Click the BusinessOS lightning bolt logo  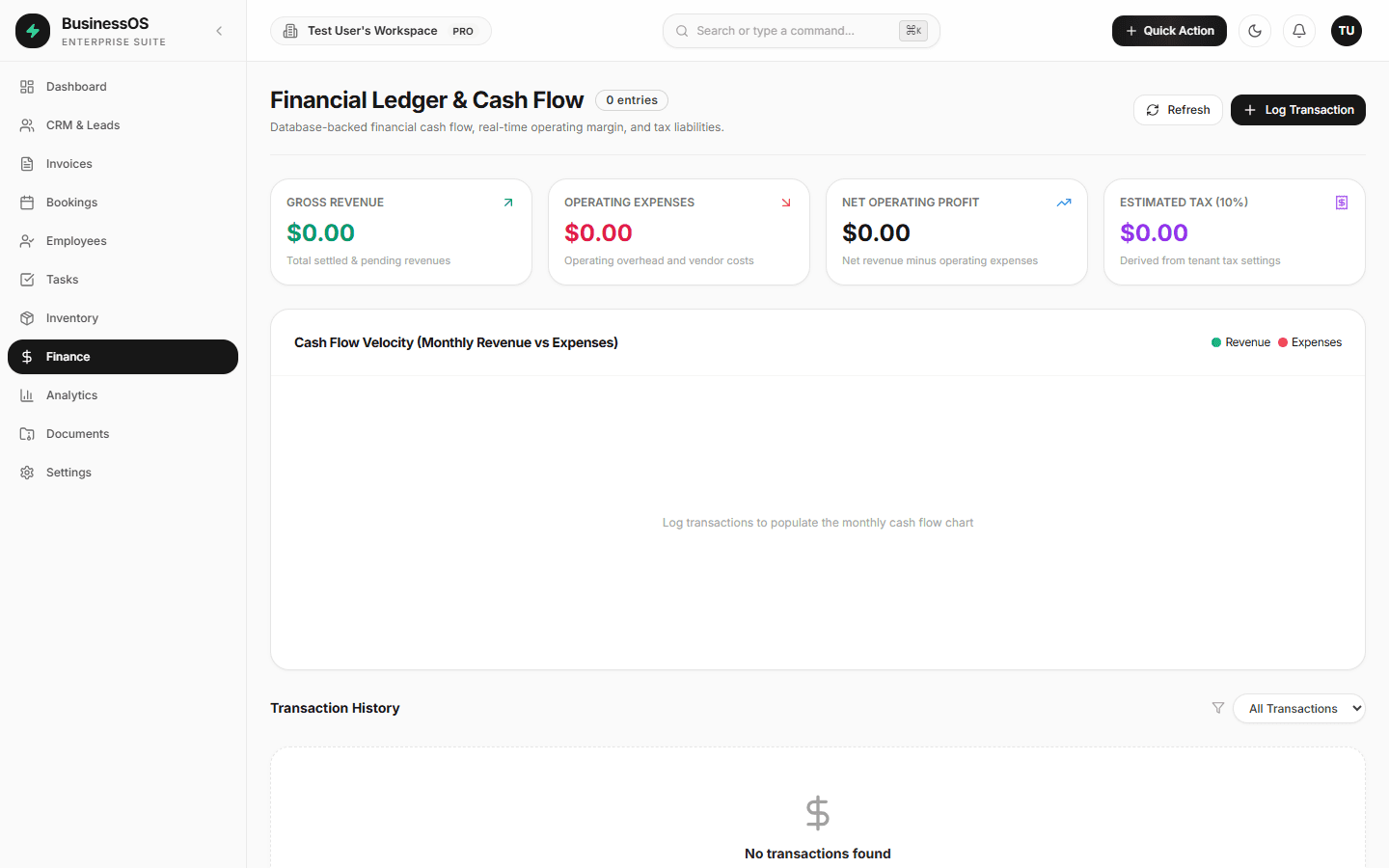click(x=33, y=31)
